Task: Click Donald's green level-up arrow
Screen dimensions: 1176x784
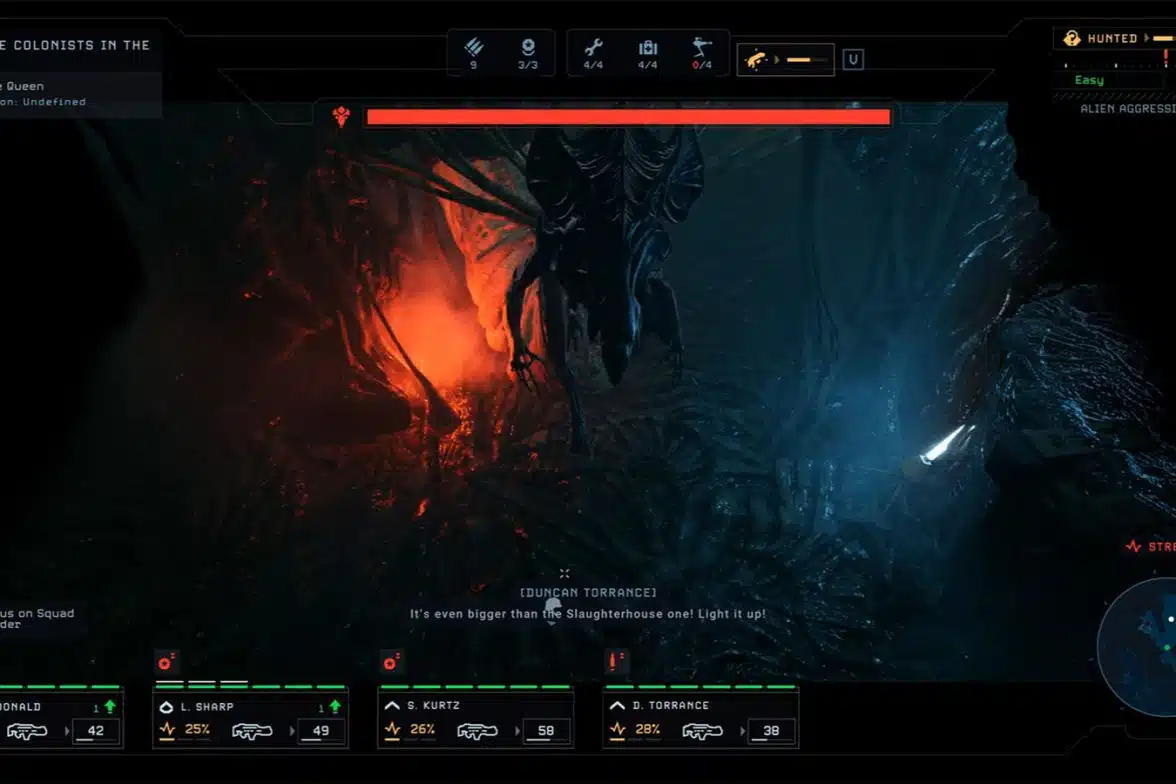Action: pyautogui.click(x=110, y=706)
